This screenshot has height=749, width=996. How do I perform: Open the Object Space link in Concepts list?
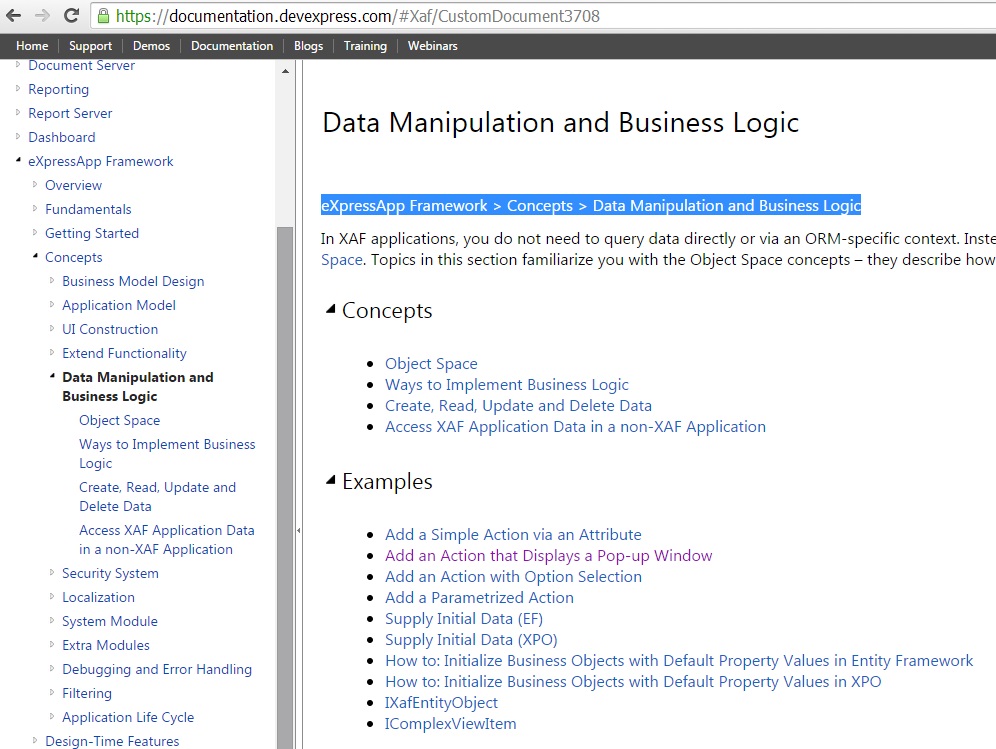click(x=431, y=363)
